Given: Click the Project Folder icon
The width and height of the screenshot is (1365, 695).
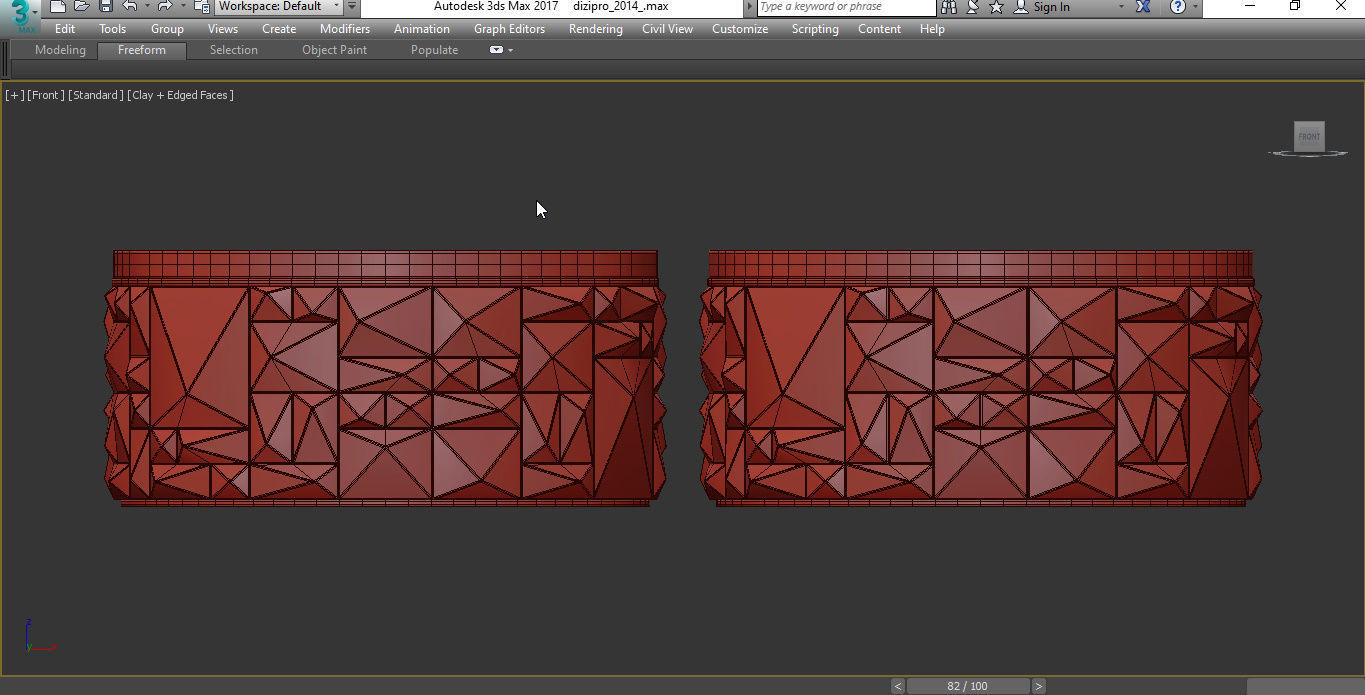Looking at the screenshot, I should (201, 7).
